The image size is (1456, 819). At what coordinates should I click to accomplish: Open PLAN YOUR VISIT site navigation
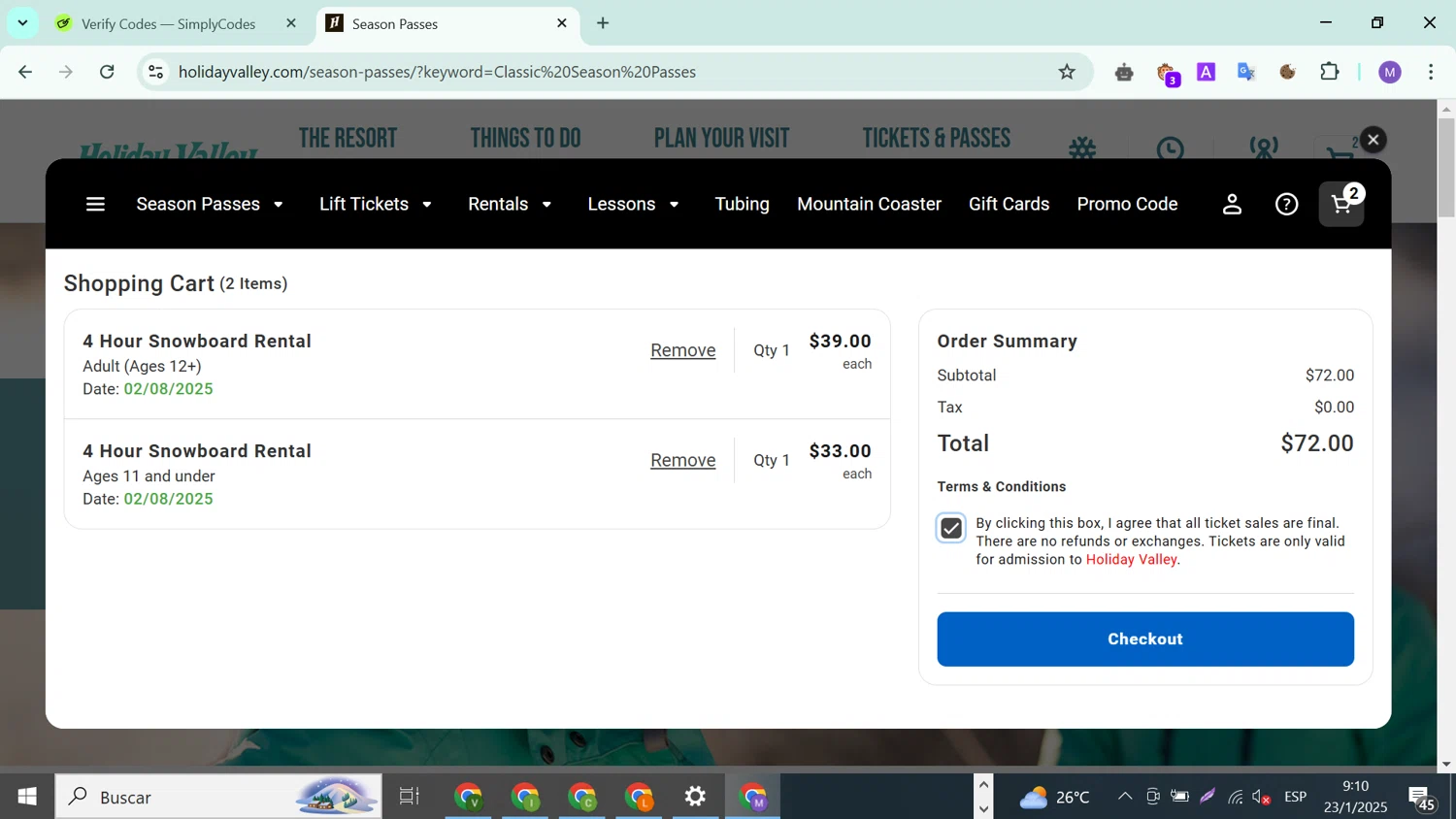point(721,139)
